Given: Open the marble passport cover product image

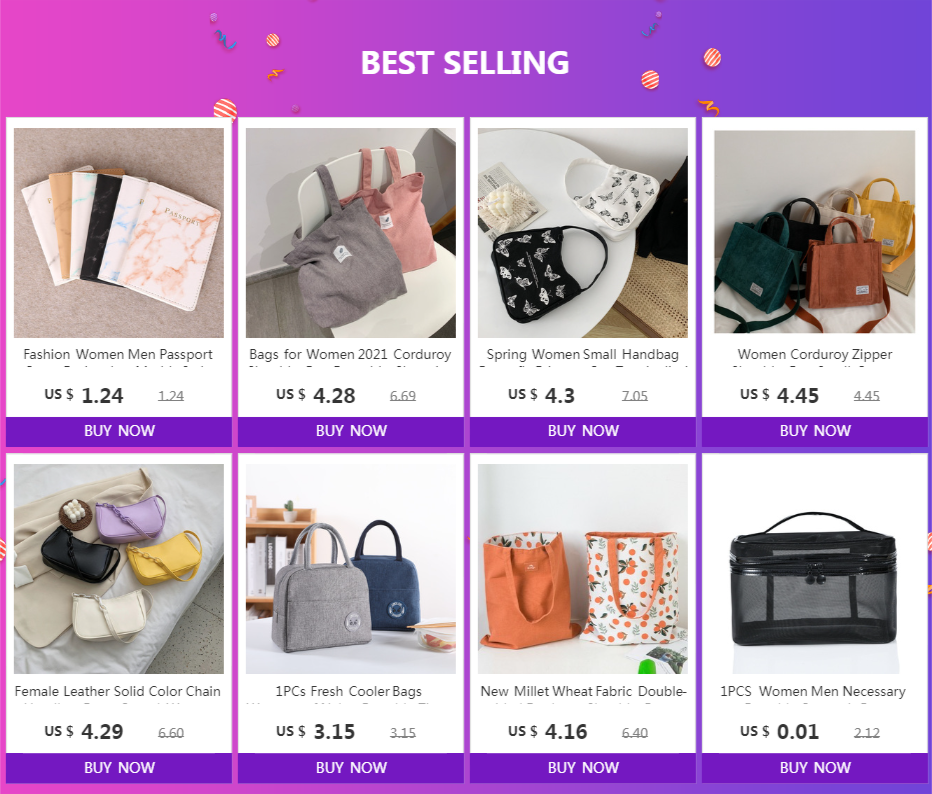Looking at the screenshot, I should (119, 233).
